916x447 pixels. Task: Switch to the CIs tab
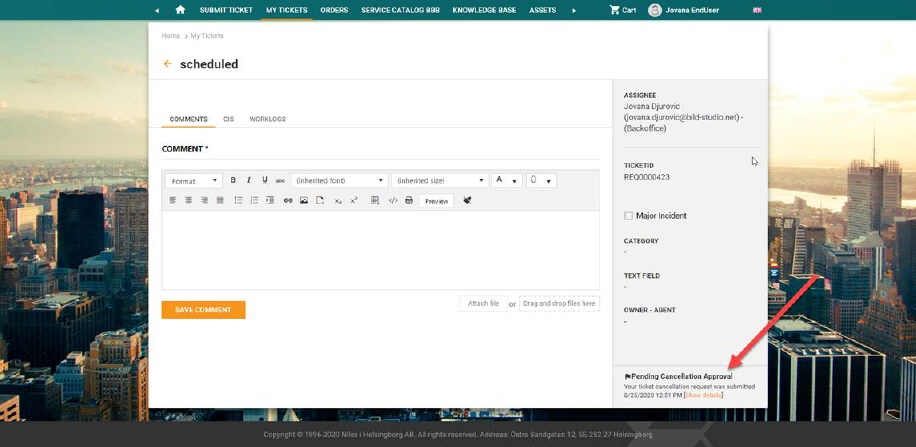click(x=228, y=119)
